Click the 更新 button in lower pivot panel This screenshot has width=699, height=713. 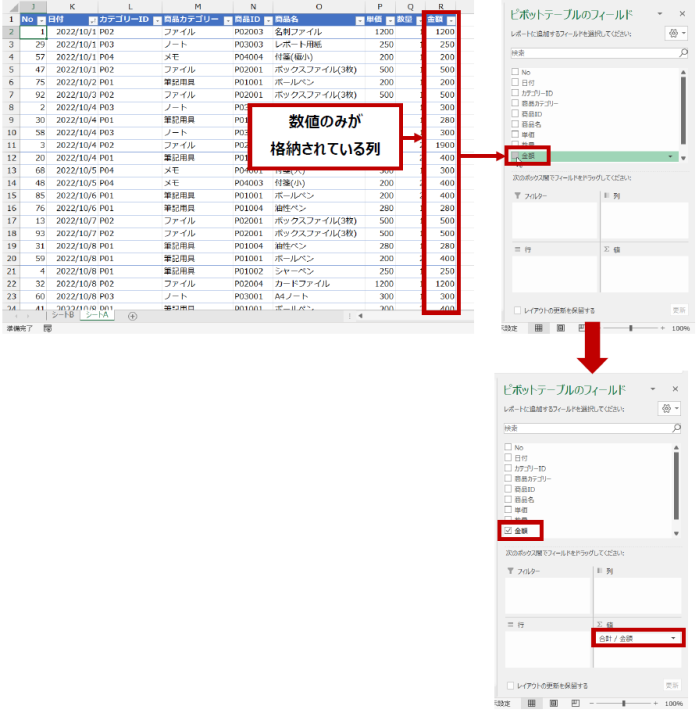(x=672, y=685)
